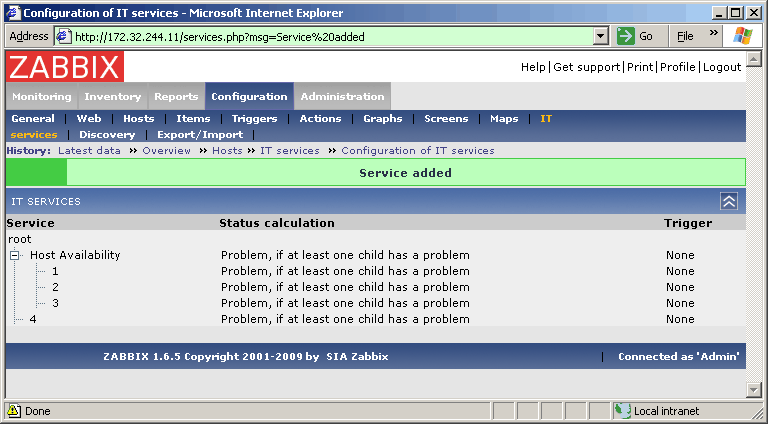Screen dimensions: 768x424
Task: Select the Host Availability service
Action: (x=75, y=255)
